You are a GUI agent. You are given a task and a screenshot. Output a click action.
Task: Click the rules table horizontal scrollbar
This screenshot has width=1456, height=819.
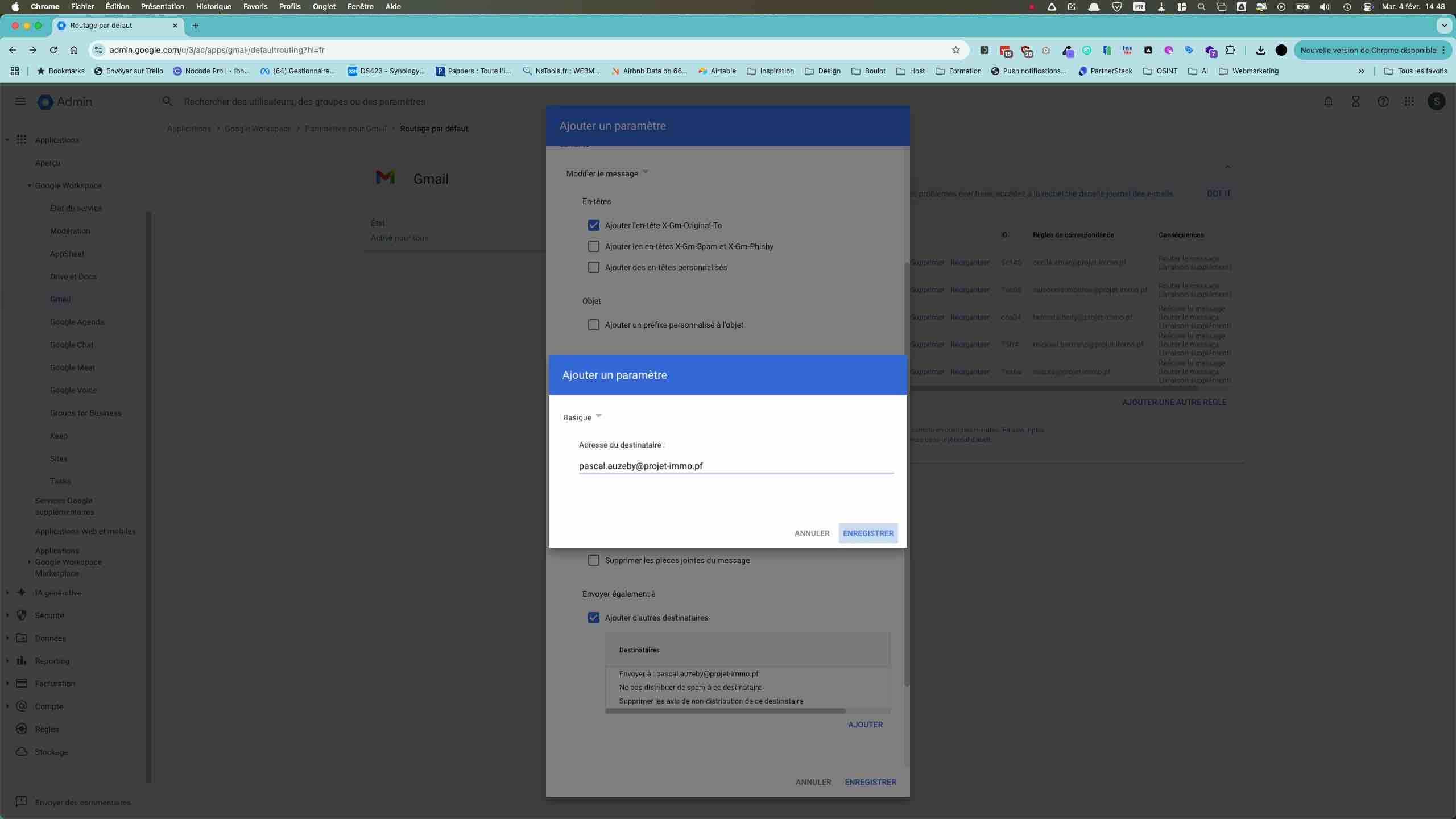pos(1055,388)
